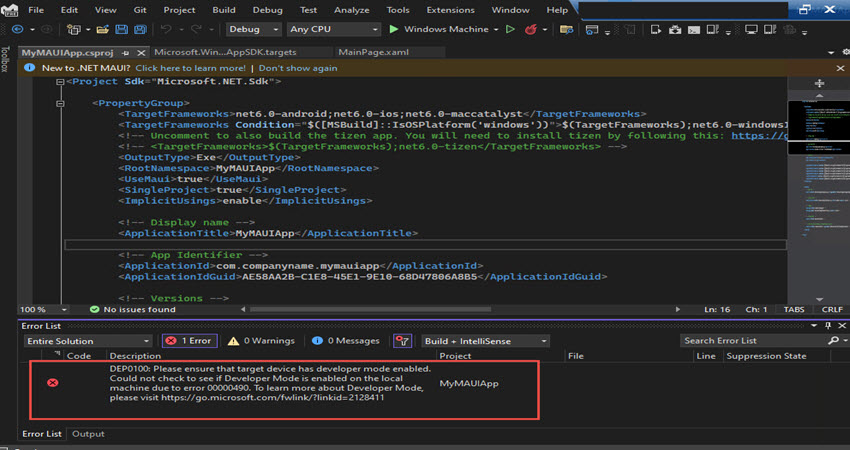This screenshot has height=450, width=850.
Task: Toggle the 0 Messages filter
Action: [x=343, y=340]
